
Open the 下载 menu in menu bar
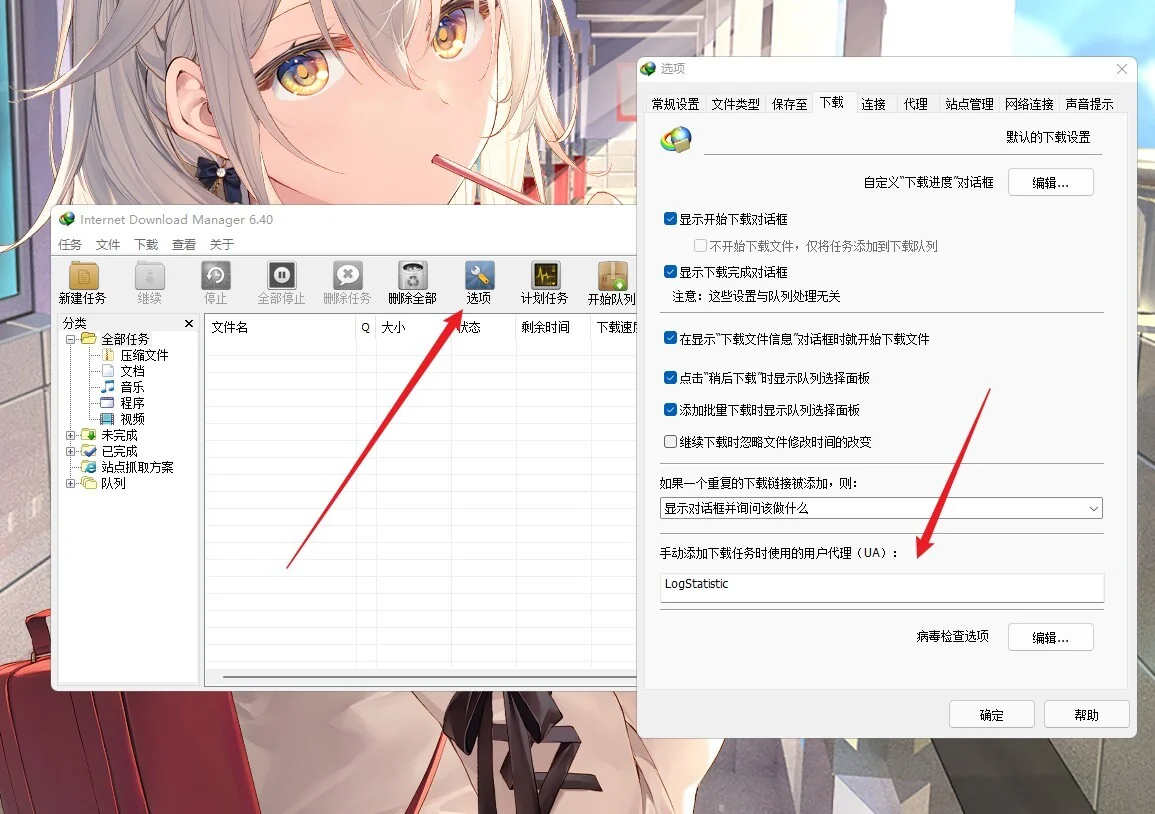pos(146,245)
